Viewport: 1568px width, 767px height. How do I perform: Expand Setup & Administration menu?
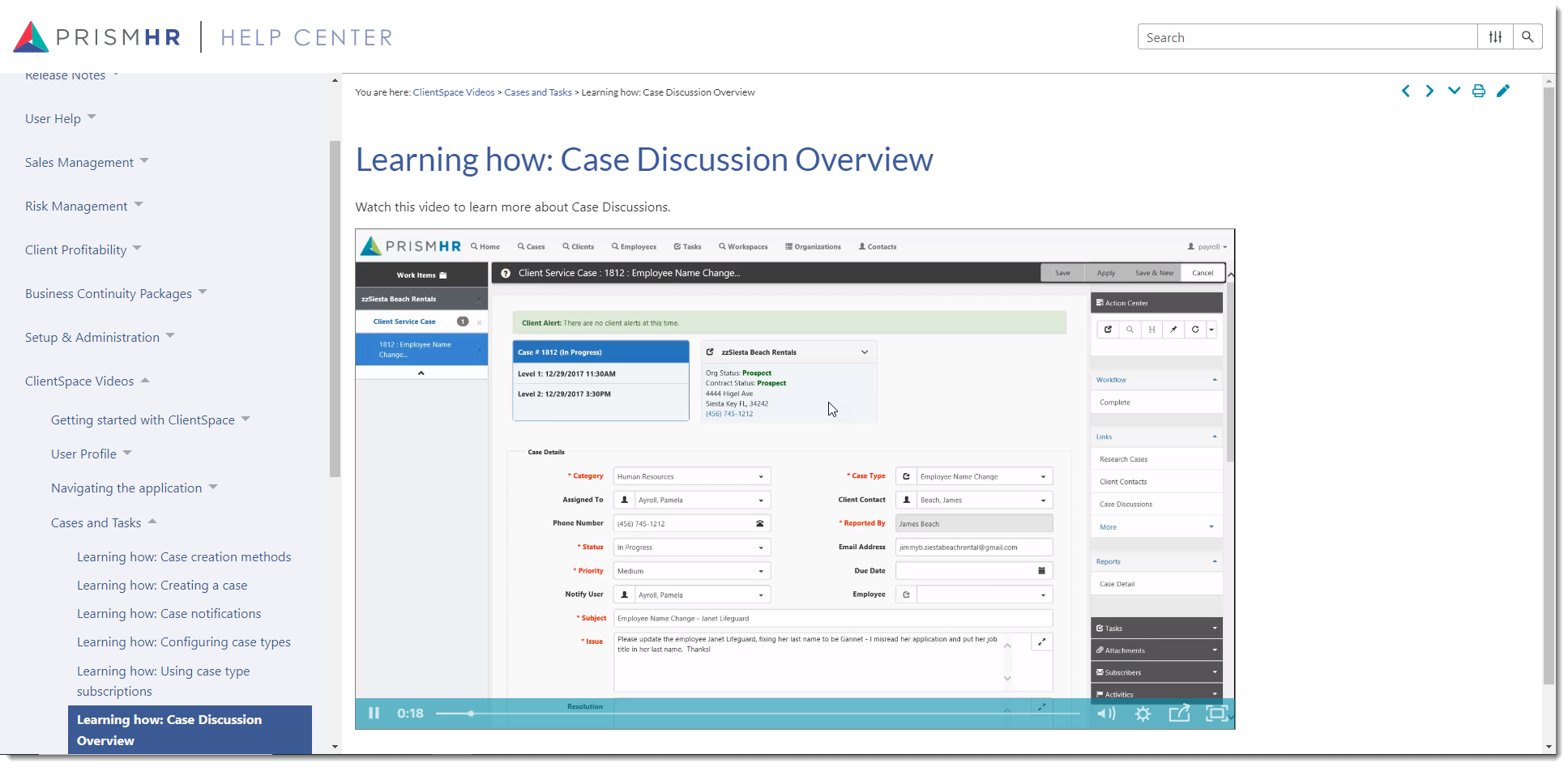170,336
